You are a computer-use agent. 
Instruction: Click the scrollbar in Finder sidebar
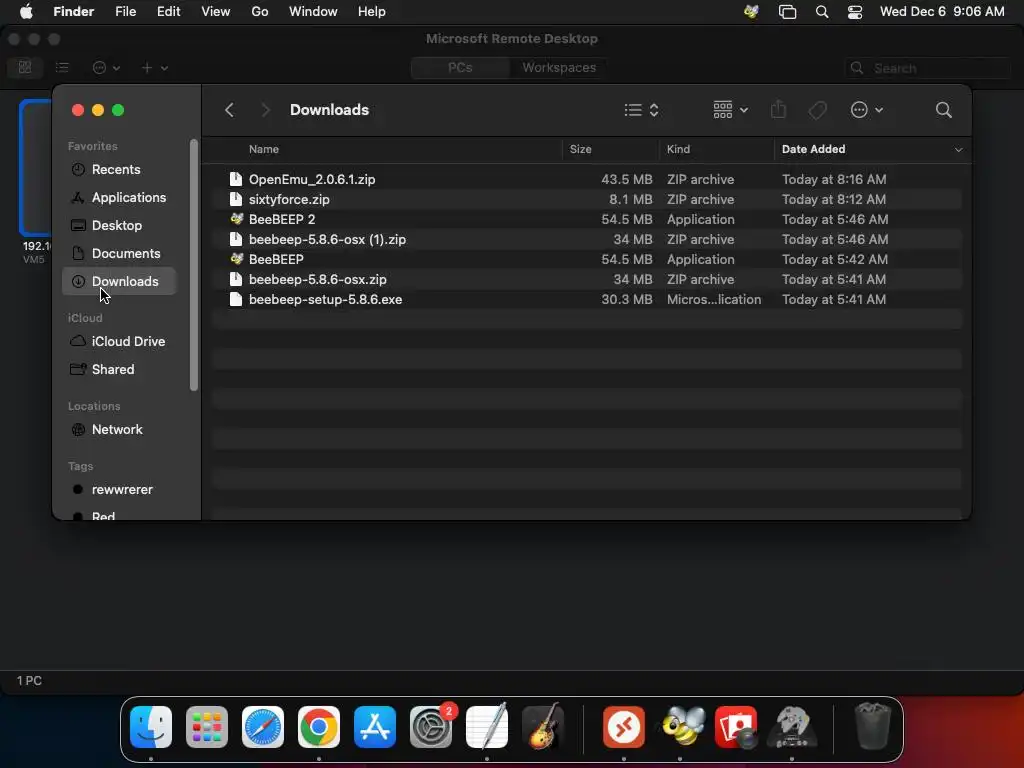193,264
